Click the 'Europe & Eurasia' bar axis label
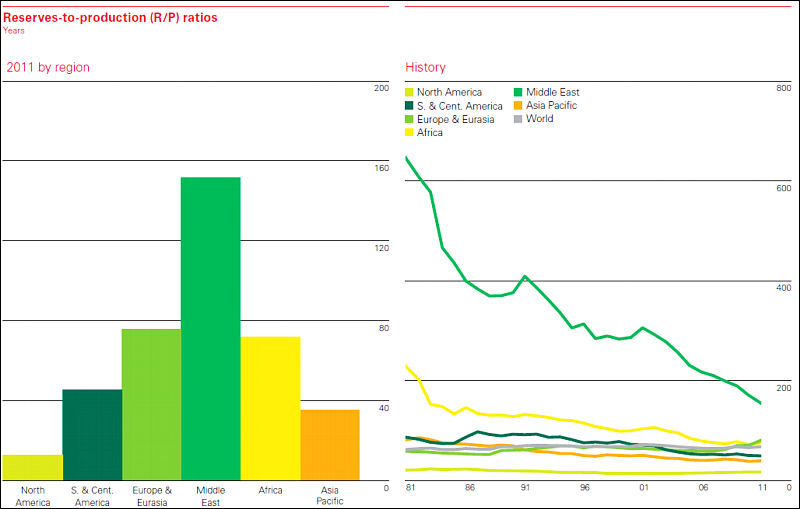The image size is (800, 509). point(152,496)
